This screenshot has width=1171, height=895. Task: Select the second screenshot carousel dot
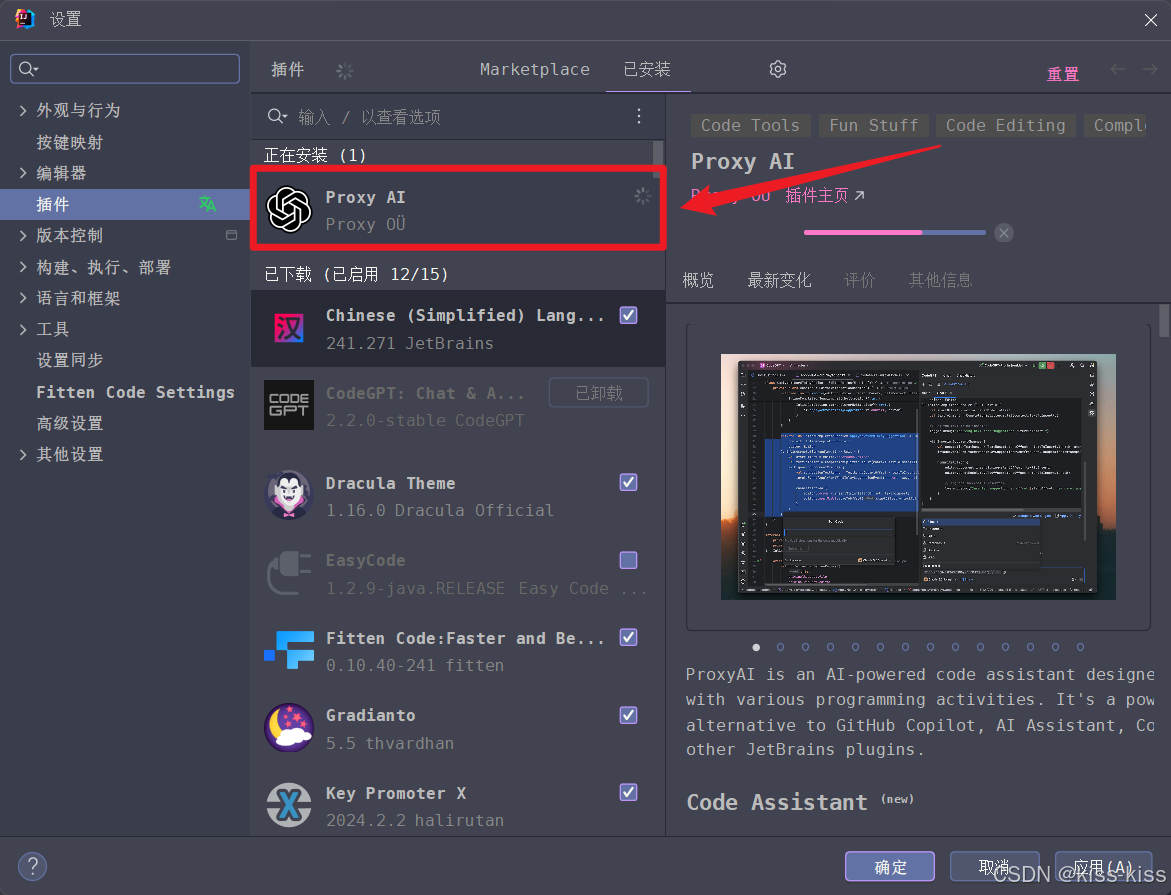[780, 647]
